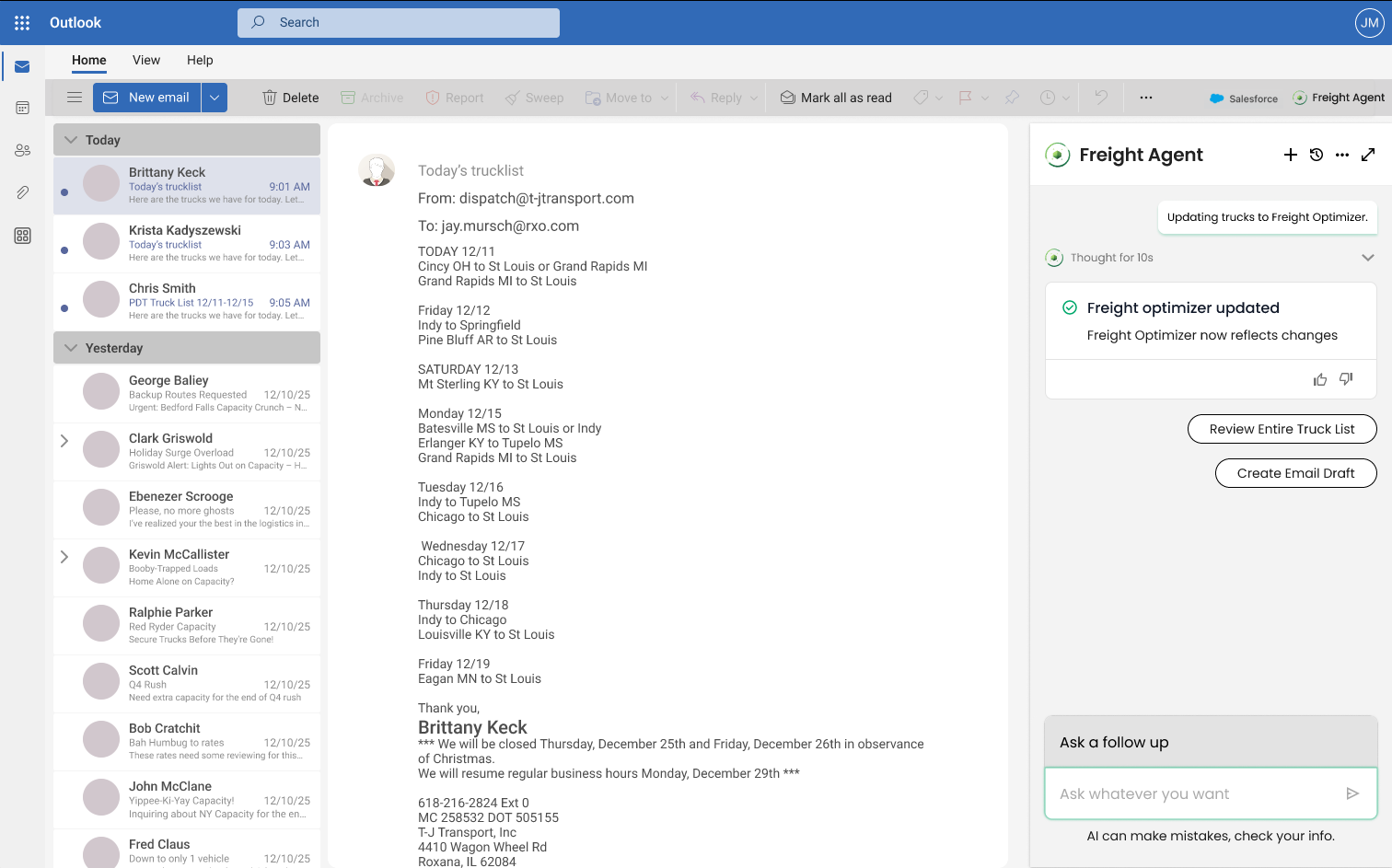Collapse the Yesterday message group
The image size is (1392, 868).
coord(71,348)
